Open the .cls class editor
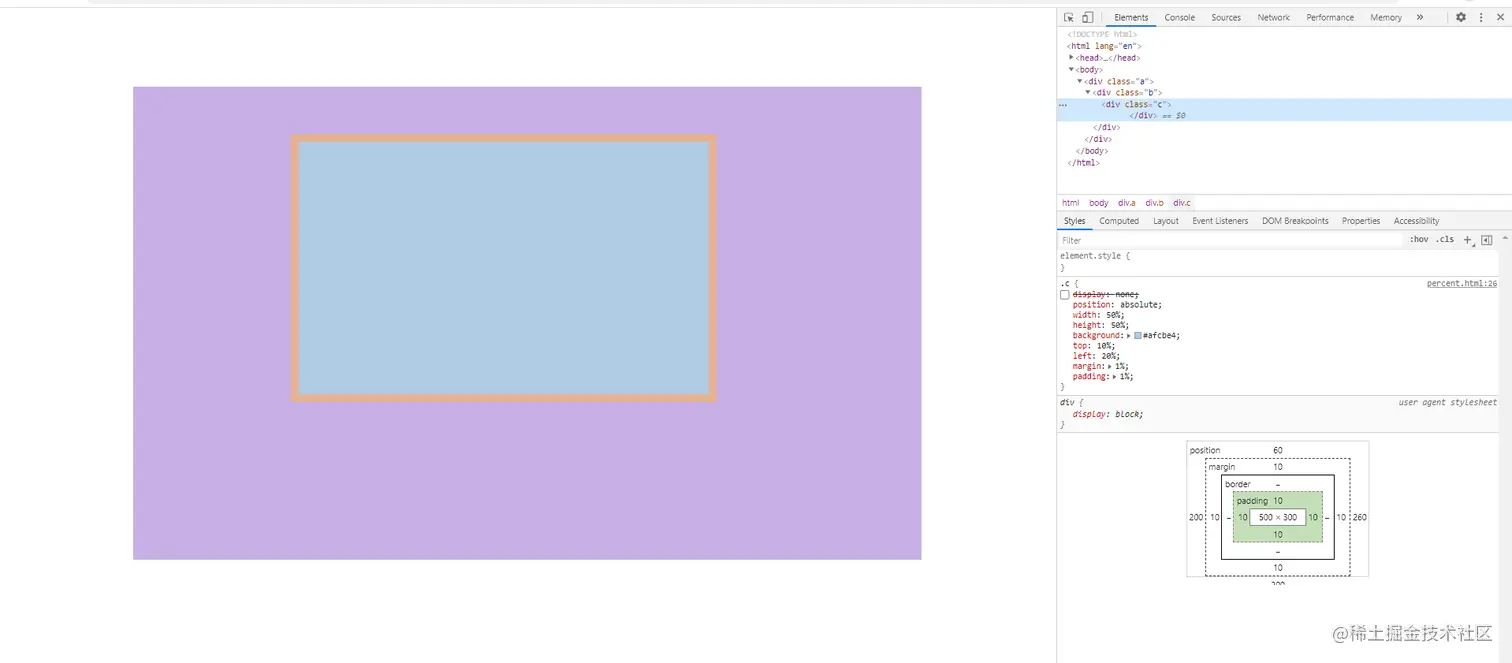The image size is (1512, 663). (x=1444, y=240)
